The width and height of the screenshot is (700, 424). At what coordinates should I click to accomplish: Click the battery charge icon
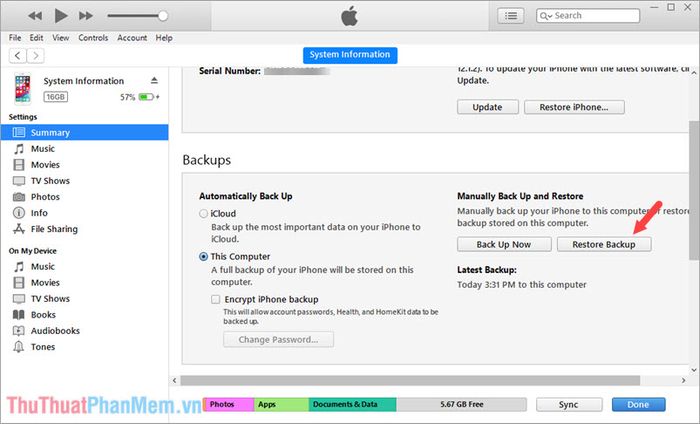point(146,97)
